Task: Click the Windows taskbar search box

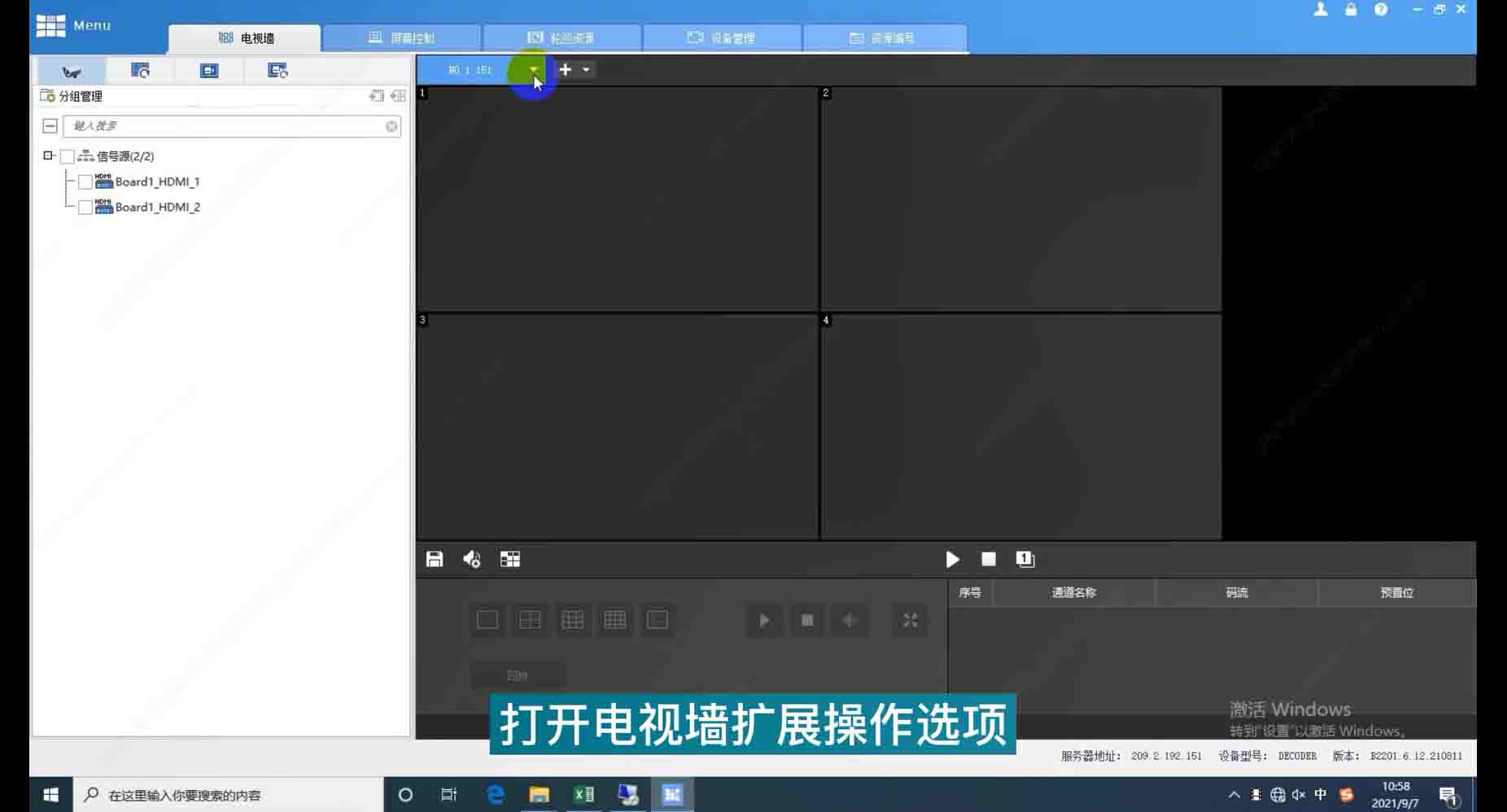Action: pyautogui.click(x=229, y=794)
